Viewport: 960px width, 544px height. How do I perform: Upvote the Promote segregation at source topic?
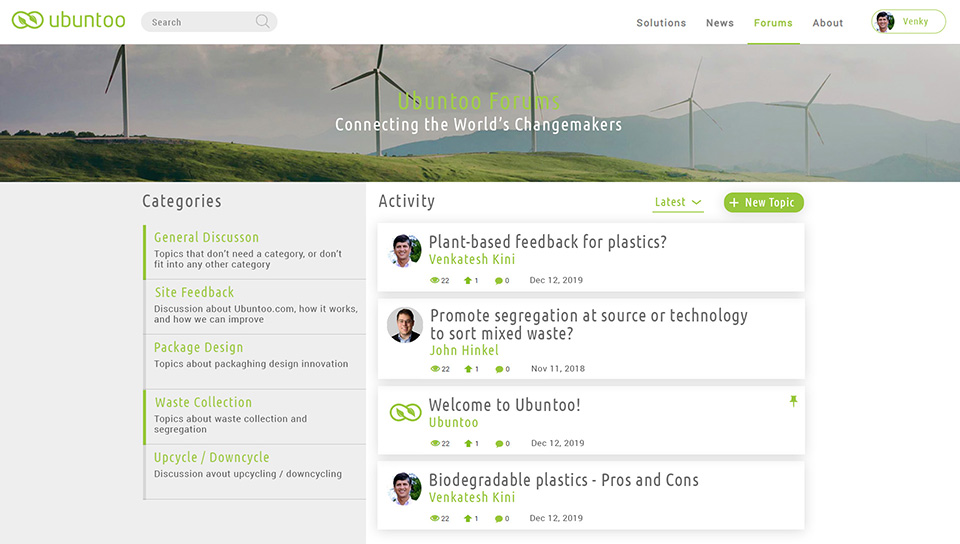click(468, 369)
